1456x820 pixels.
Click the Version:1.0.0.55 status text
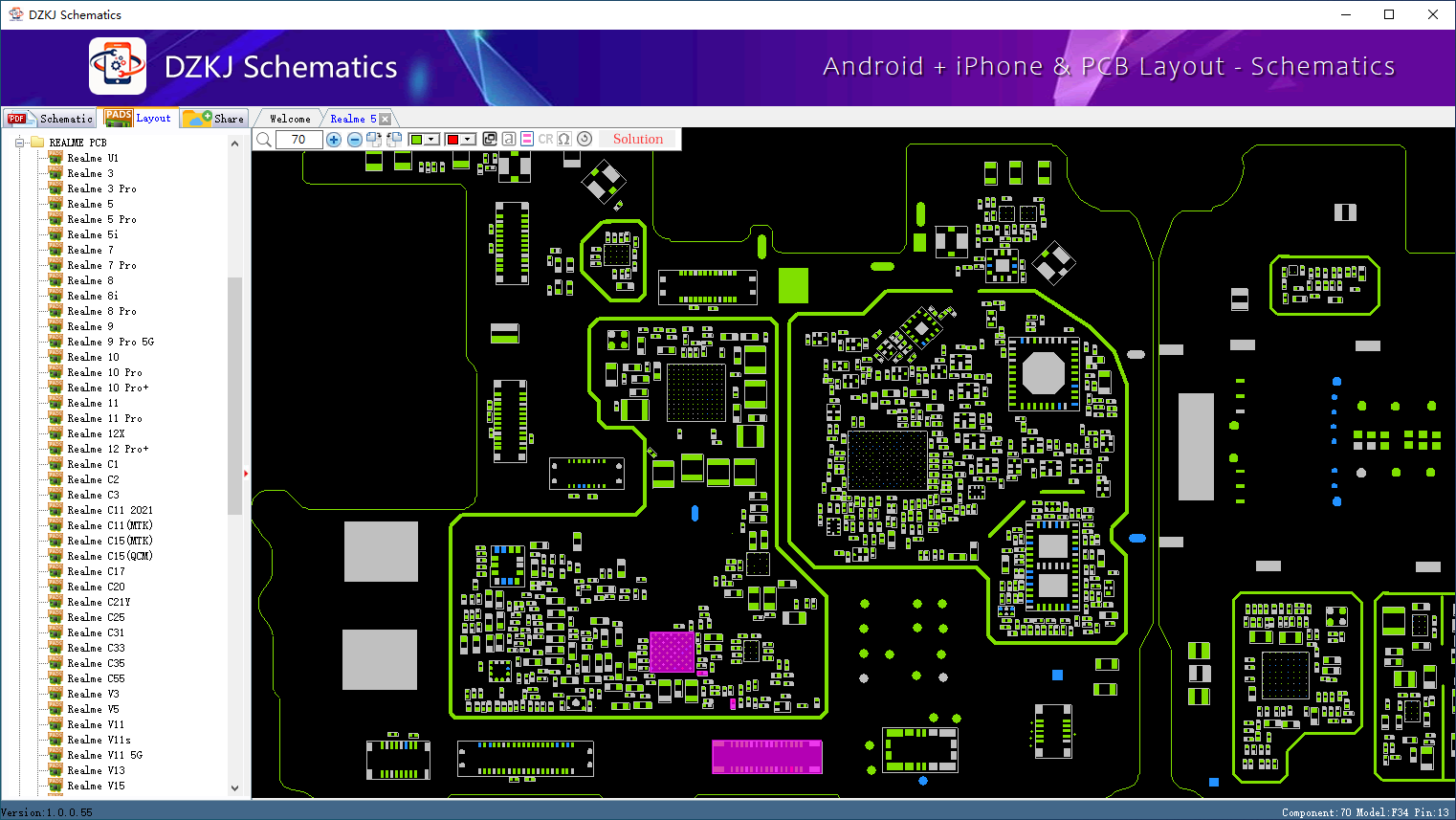click(x=47, y=812)
